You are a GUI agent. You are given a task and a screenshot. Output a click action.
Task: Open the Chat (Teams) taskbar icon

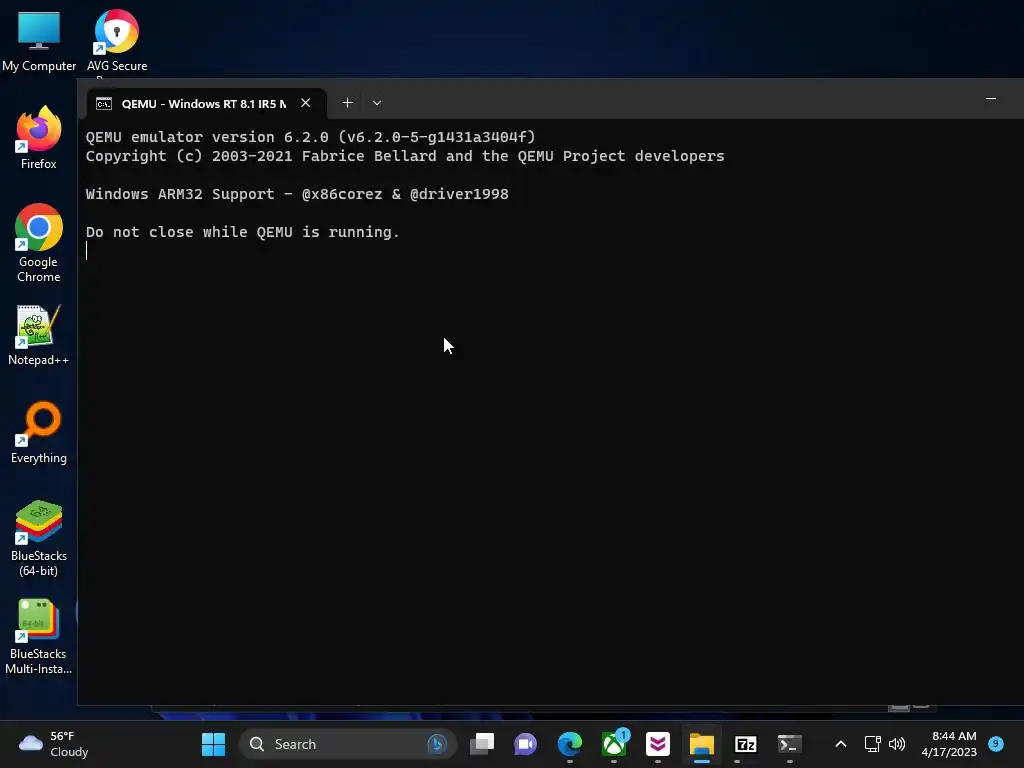click(526, 744)
